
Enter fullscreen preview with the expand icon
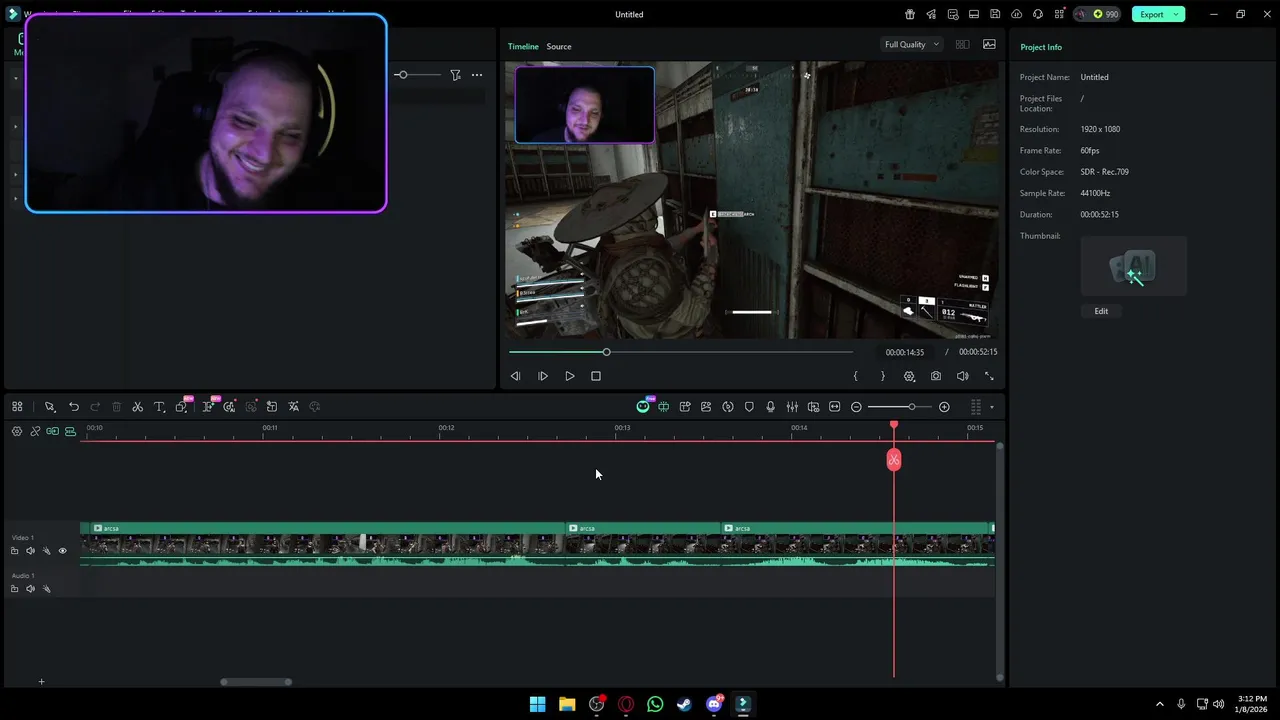(x=989, y=376)
